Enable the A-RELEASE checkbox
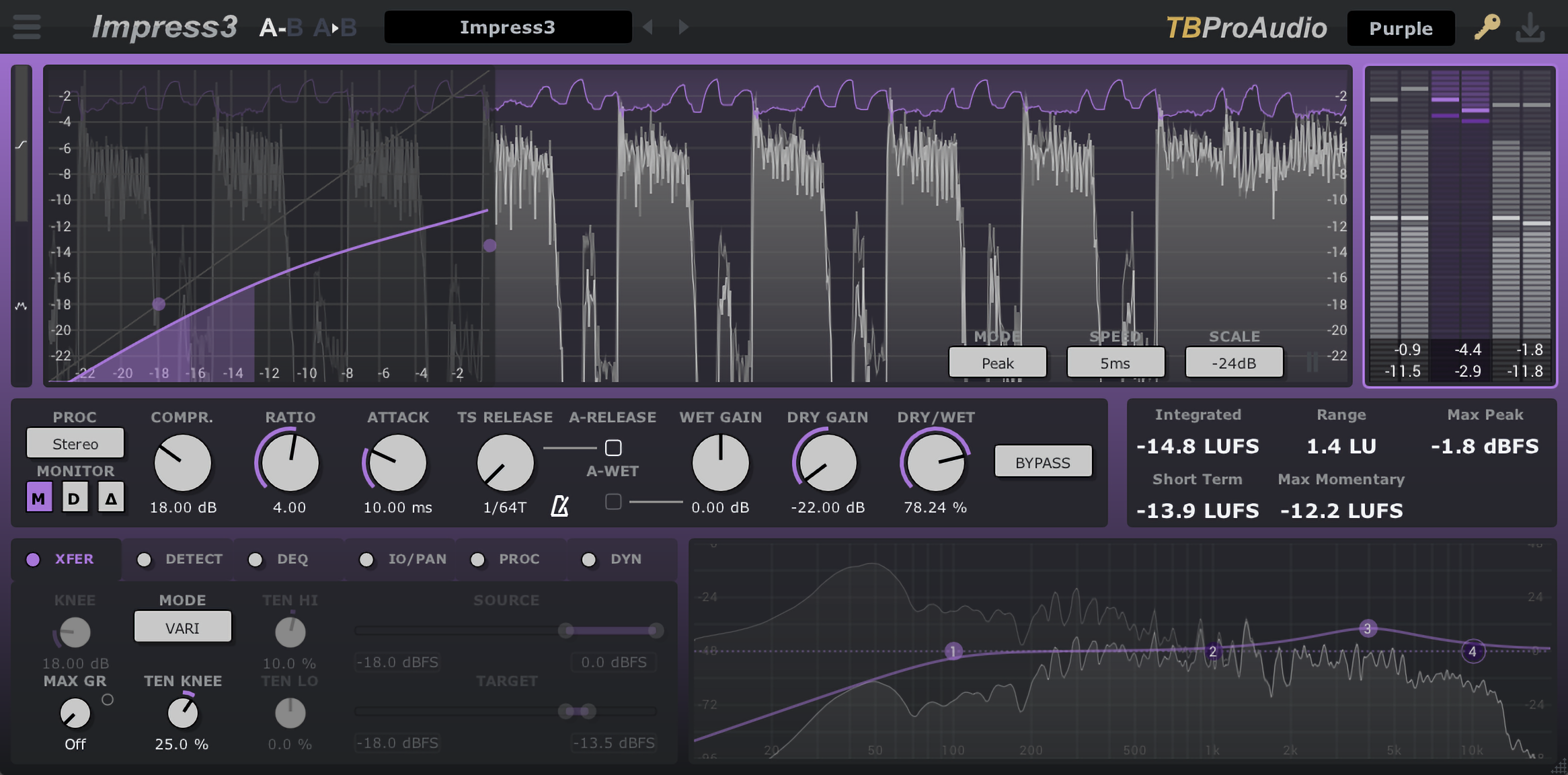This screenshot has width=1568, height=775. tap(613, 447)
